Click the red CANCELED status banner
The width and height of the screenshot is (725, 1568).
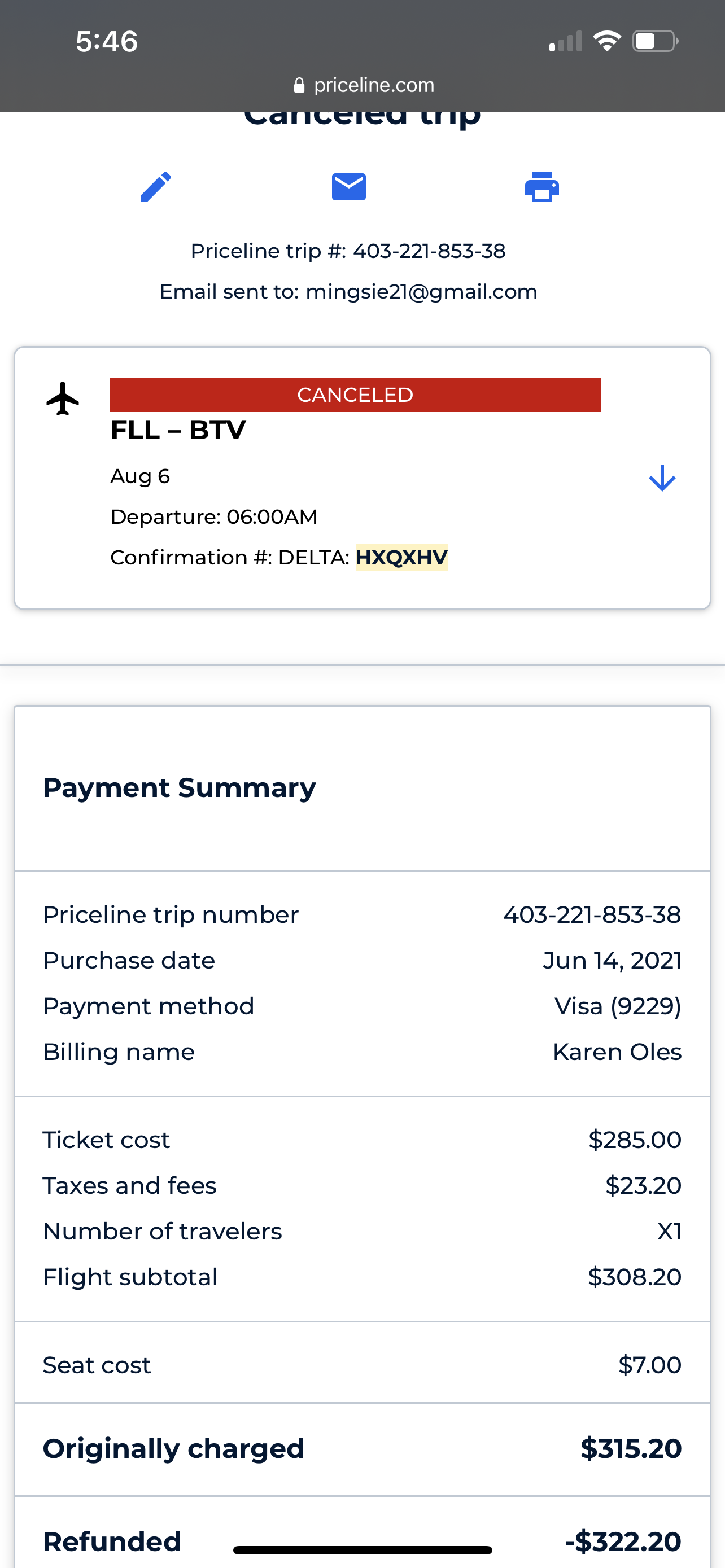356,395
